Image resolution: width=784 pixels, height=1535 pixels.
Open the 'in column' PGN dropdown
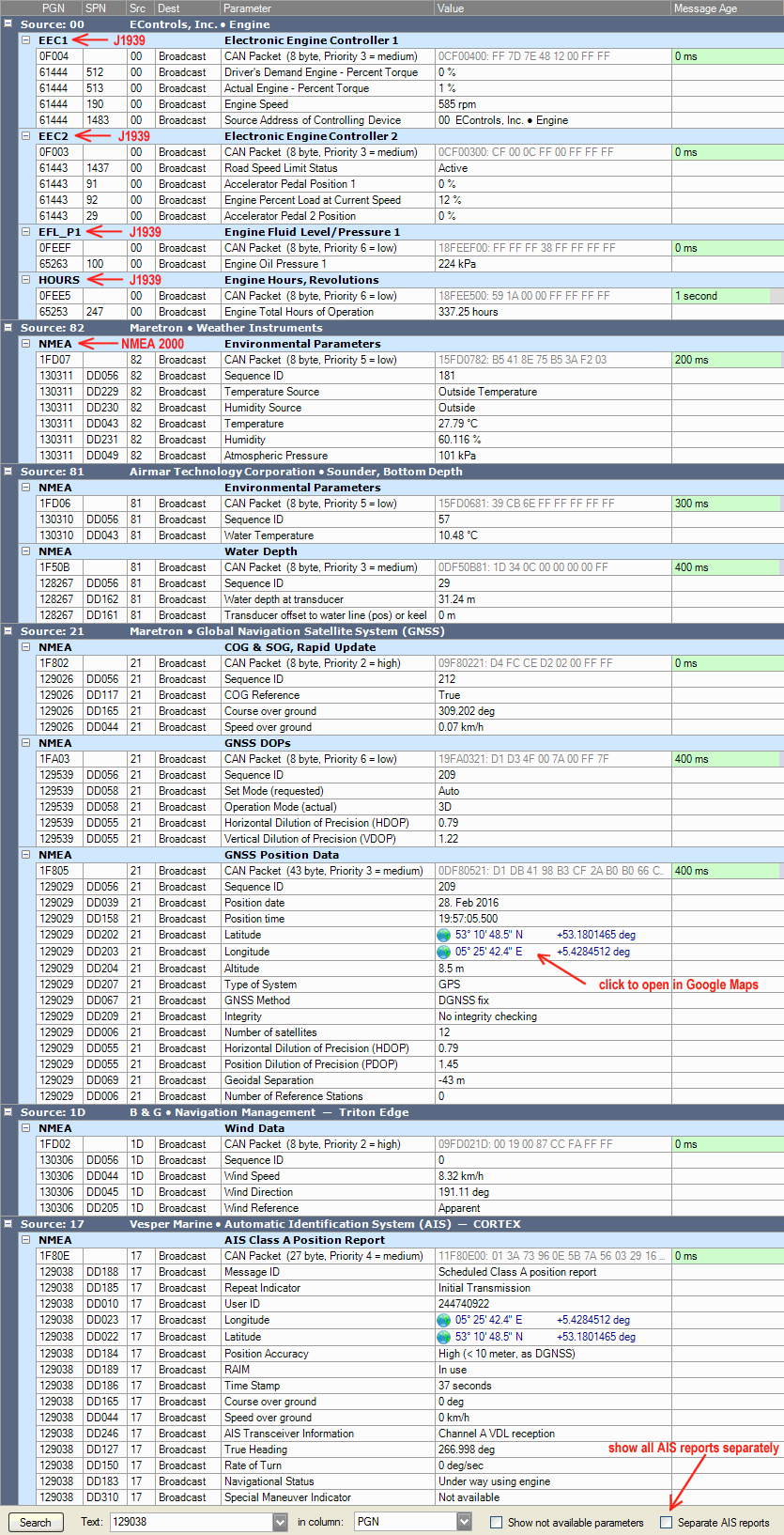[464, 1522]
